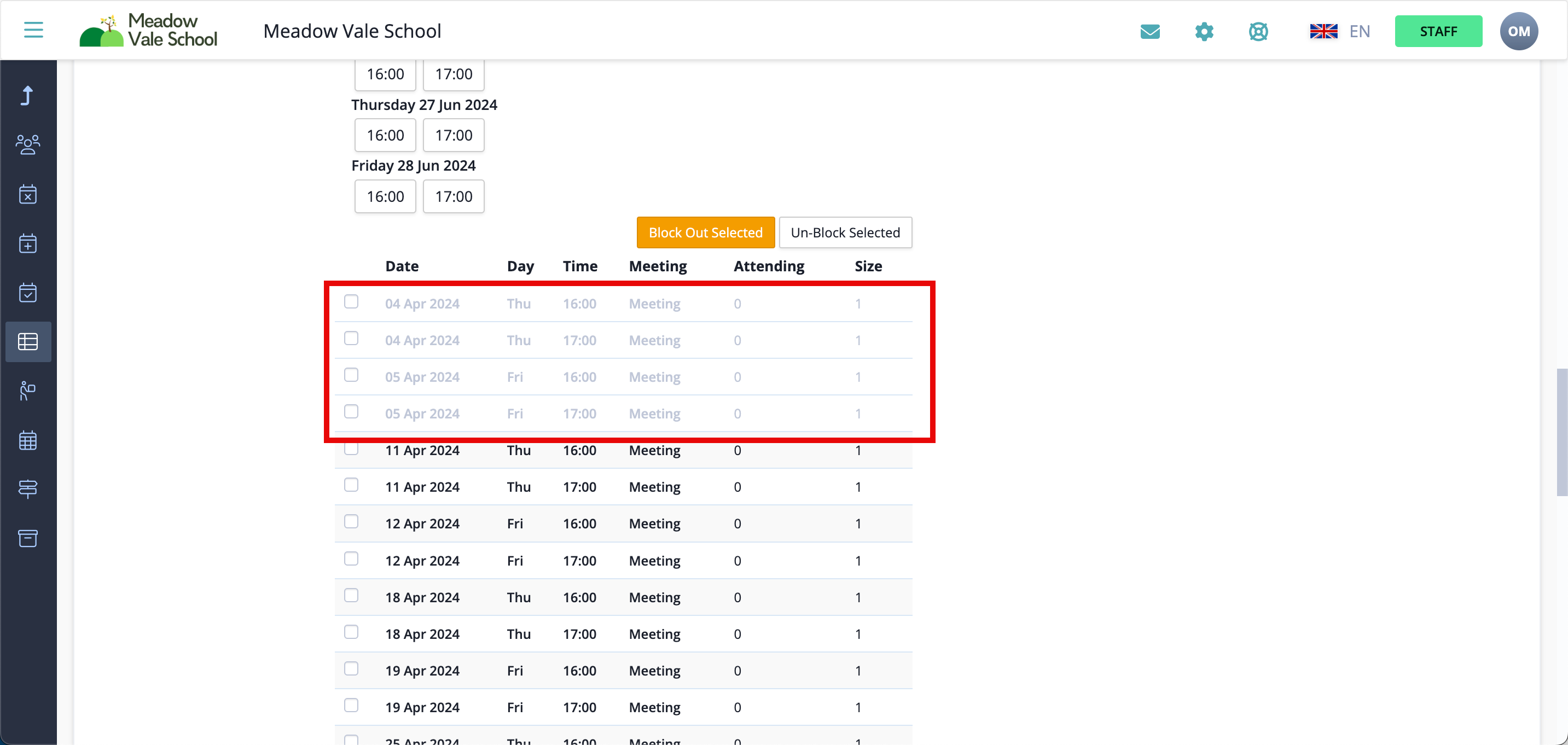Open the mail envelope icon
The width and height of the screenshot is (1568, 745).
tap(1150, 31)
